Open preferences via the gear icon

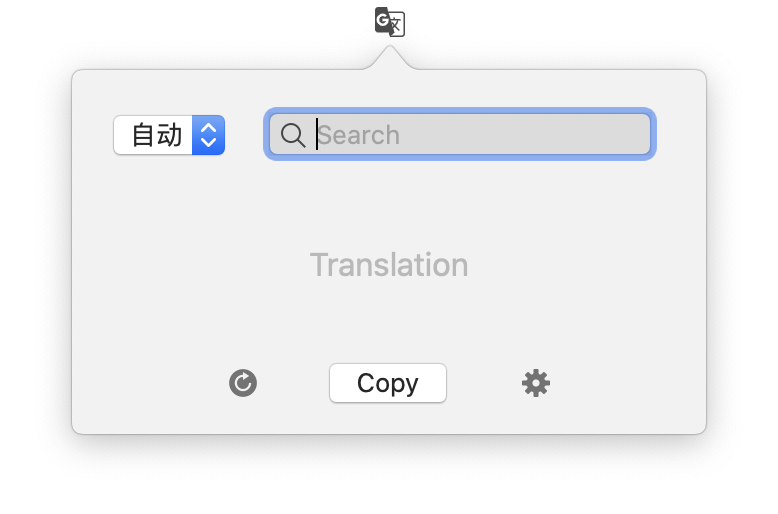pos(536,383)
